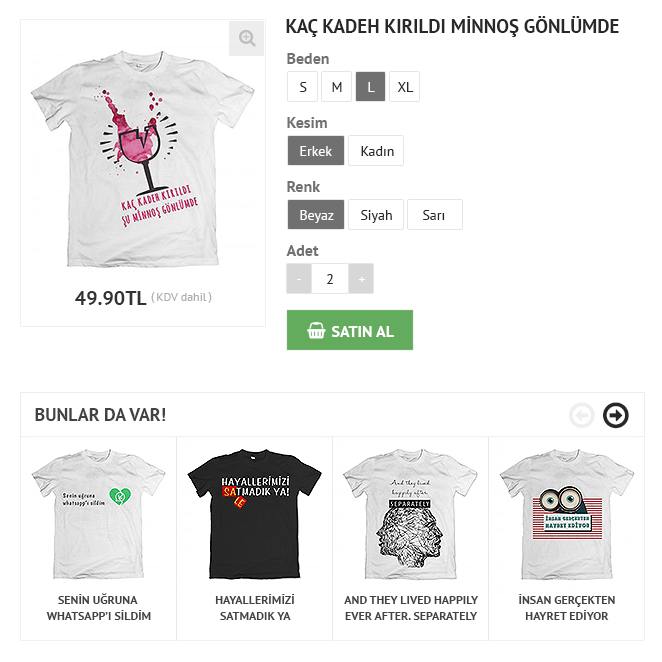The image size is (662, 662).
Task: Click the magnifier zoom icon on product image
Action: pos(247,38)
